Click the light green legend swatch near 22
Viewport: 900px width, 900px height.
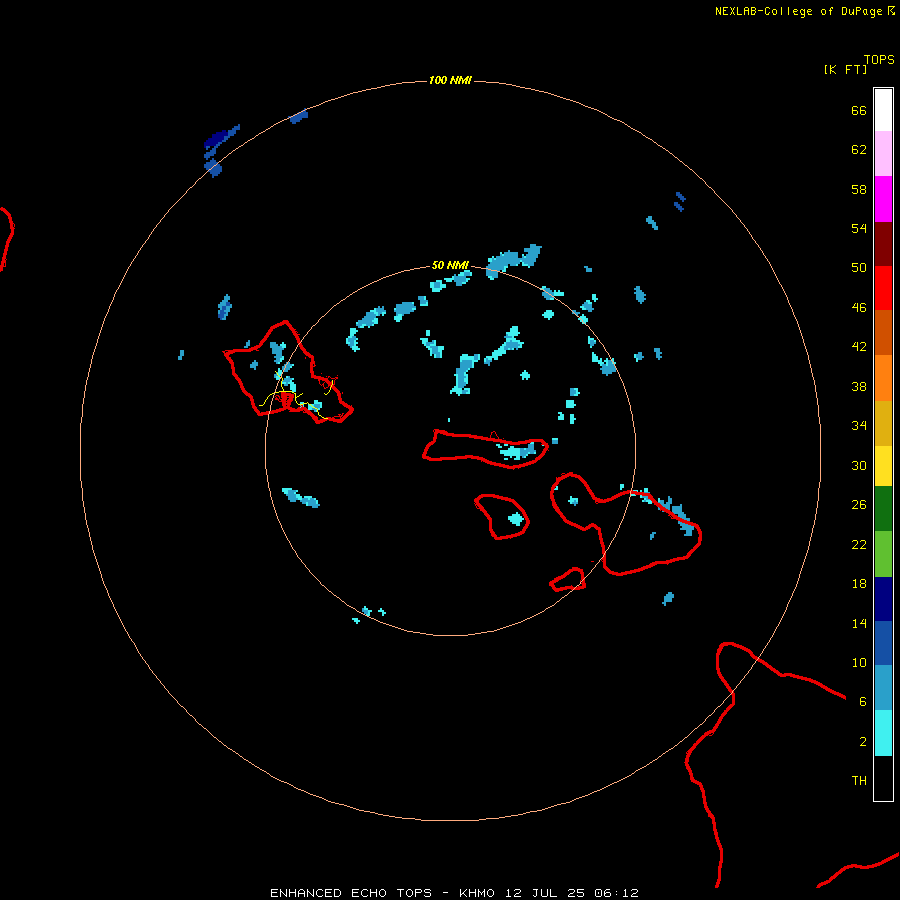click(x=883, y=553)
